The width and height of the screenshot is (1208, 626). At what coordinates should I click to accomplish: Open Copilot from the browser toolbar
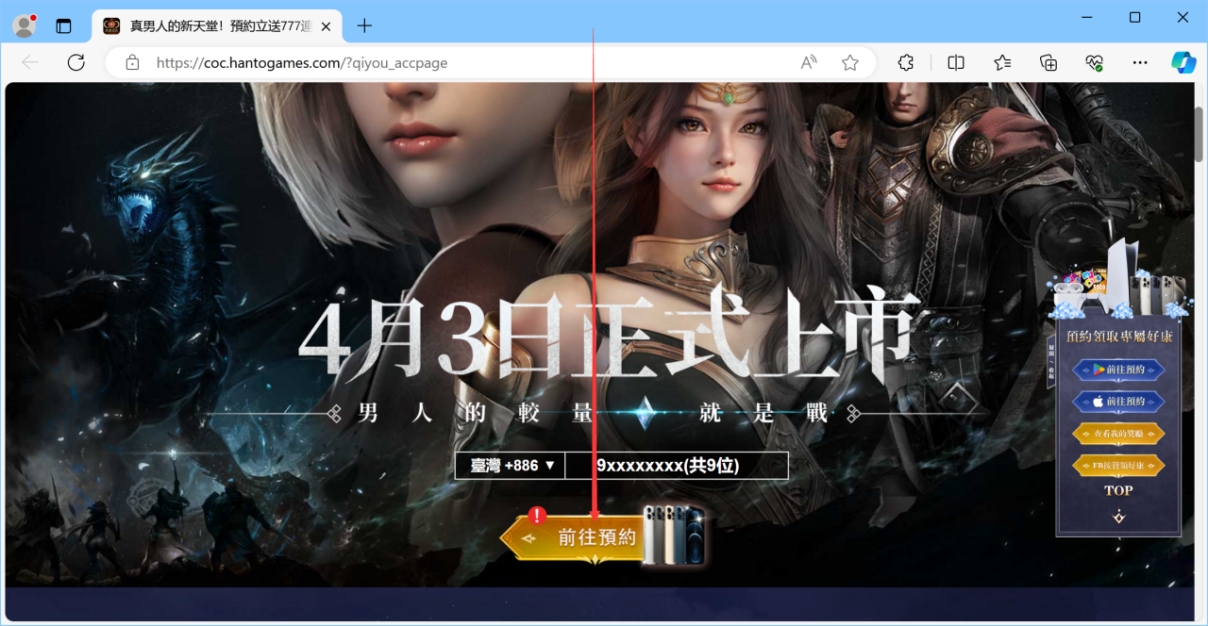click(x=1184, y=62)
